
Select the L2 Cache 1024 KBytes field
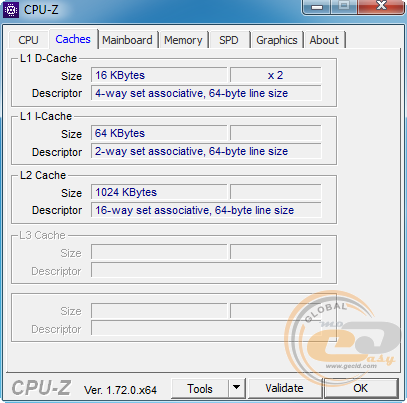click(159, 192)
